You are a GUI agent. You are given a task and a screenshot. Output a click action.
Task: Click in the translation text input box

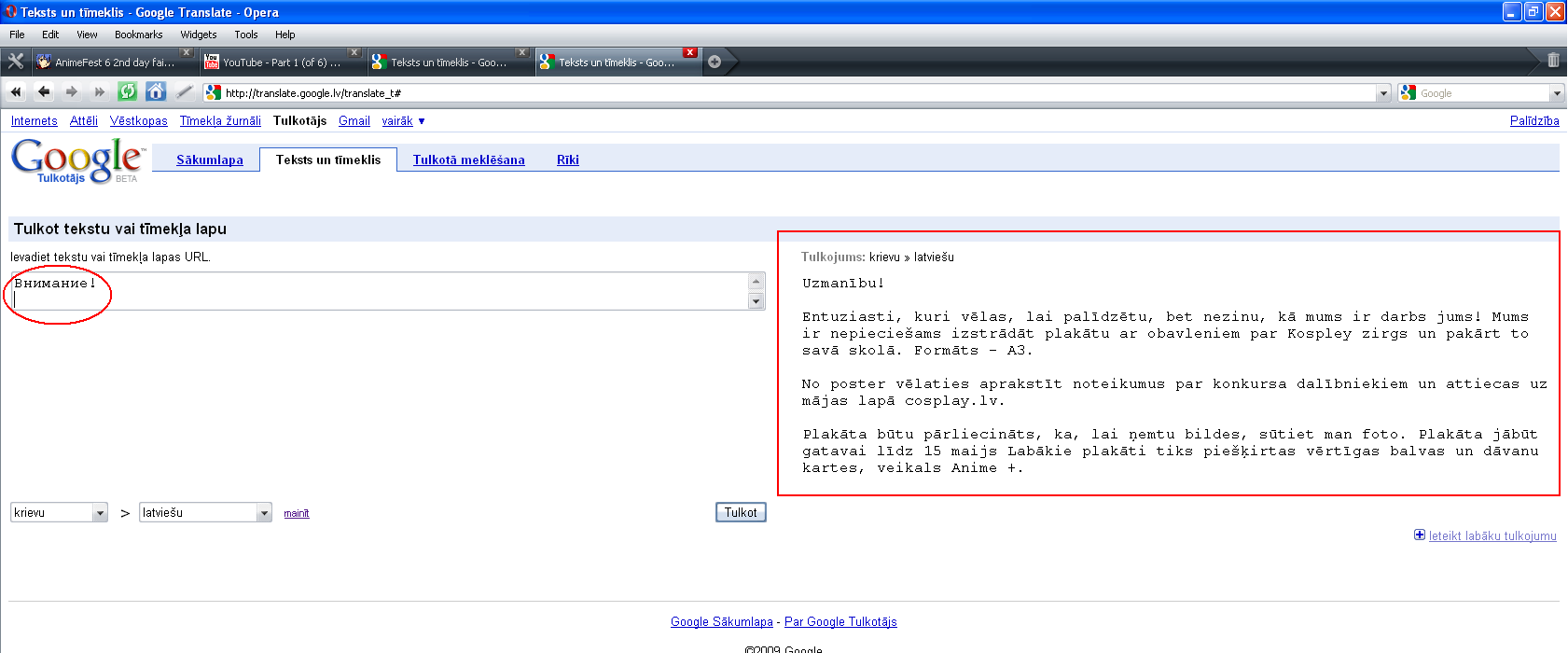[380, 291]
